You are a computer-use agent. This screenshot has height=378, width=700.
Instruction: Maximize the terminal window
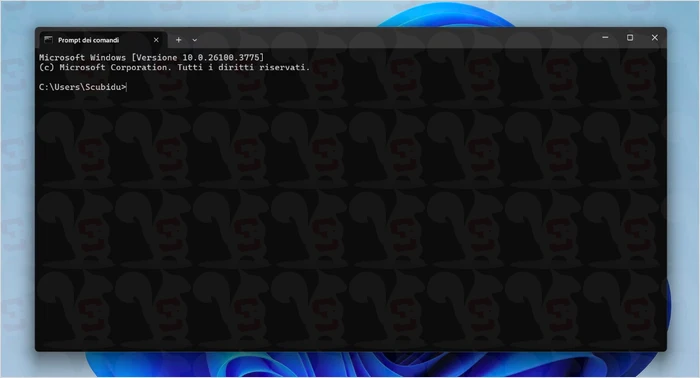[x=630, y=37]
